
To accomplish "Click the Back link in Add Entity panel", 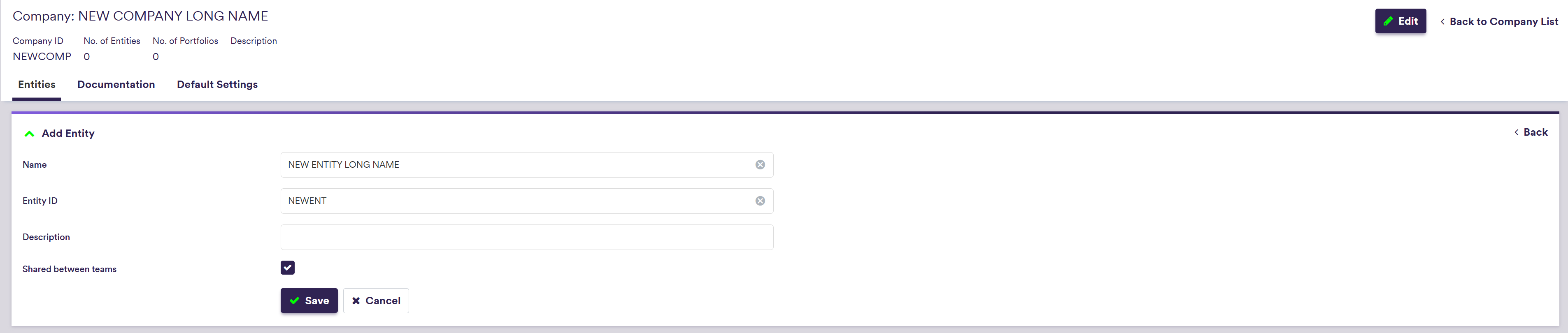I will pos(1535,132).
